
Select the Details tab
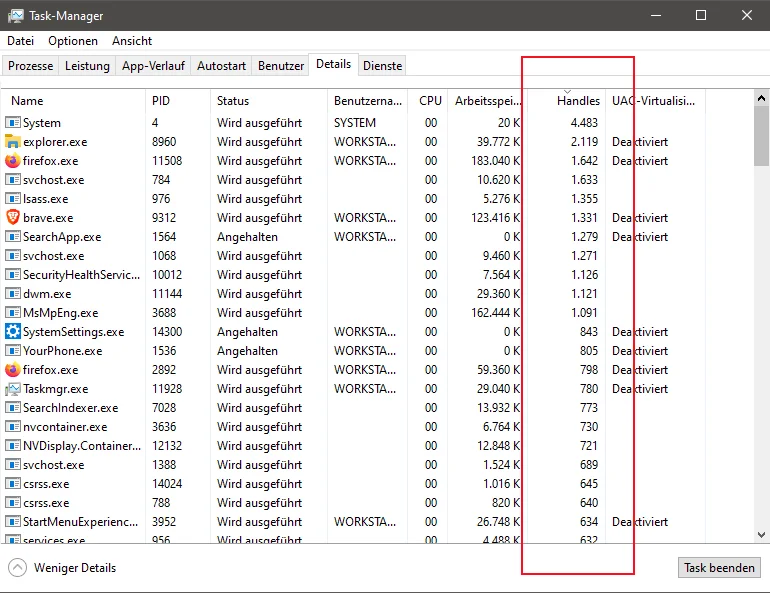(x=333, y=64)
